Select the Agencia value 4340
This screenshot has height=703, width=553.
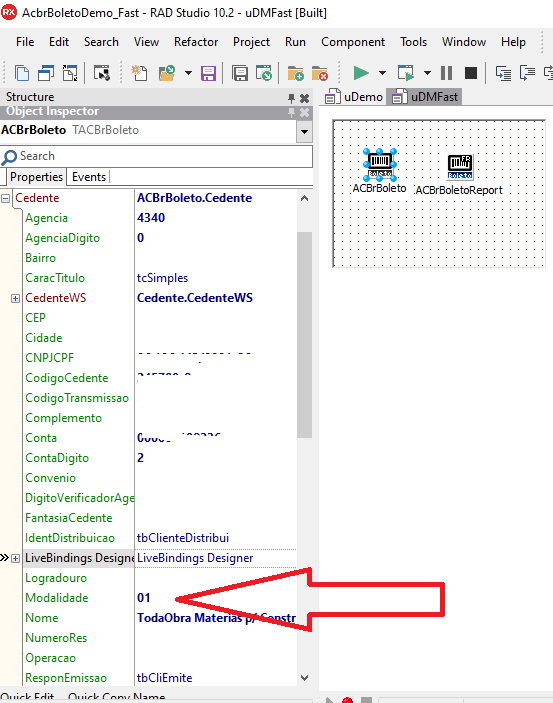pos(151,218)
